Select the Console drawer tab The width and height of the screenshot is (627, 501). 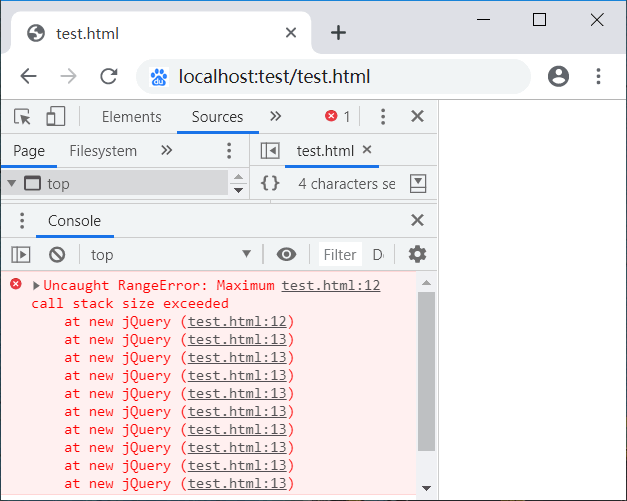click(x=74, y=221)
